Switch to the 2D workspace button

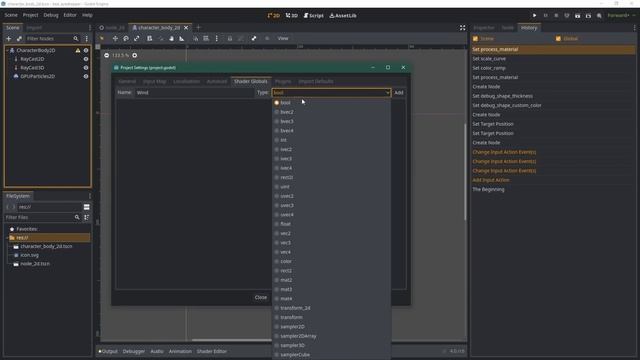tap(273, 16)
